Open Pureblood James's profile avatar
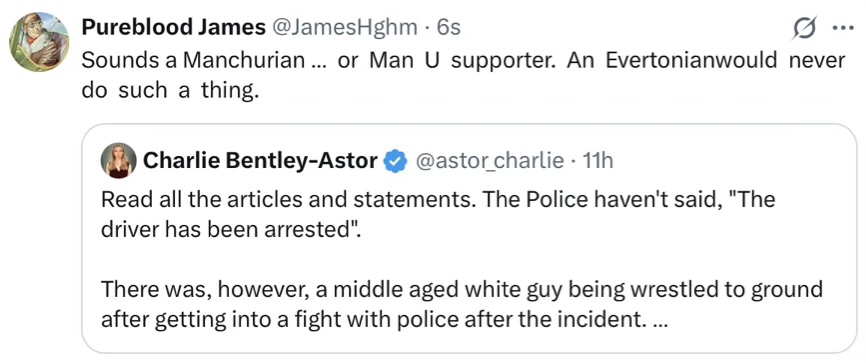 point(39,43)
